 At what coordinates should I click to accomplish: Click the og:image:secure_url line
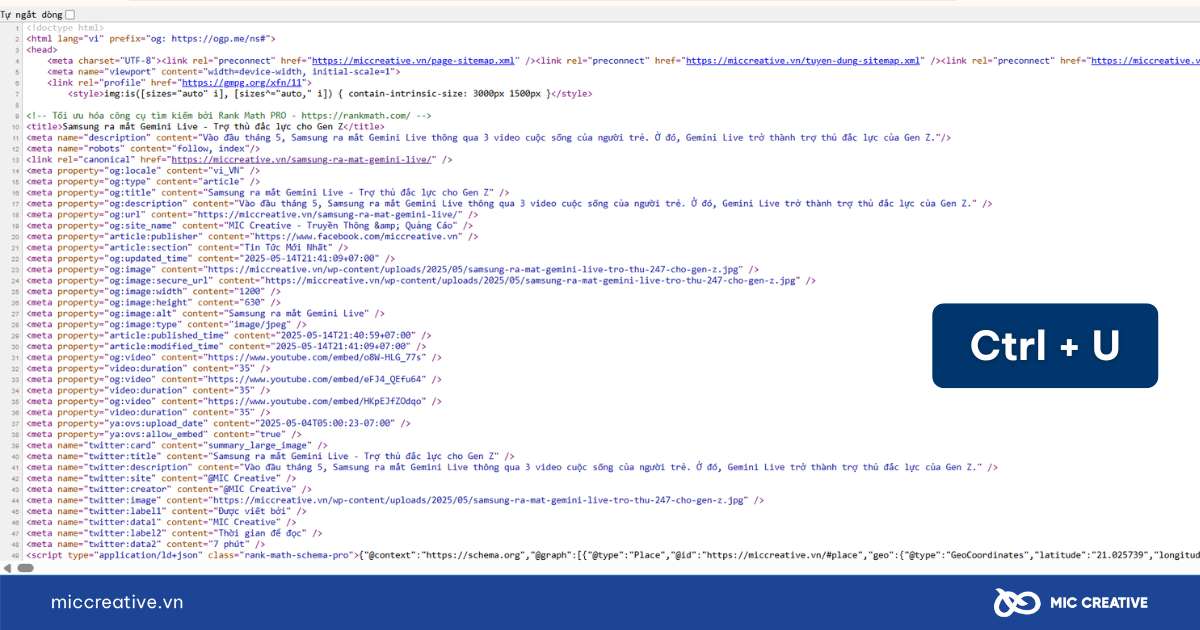coord(421,280)
